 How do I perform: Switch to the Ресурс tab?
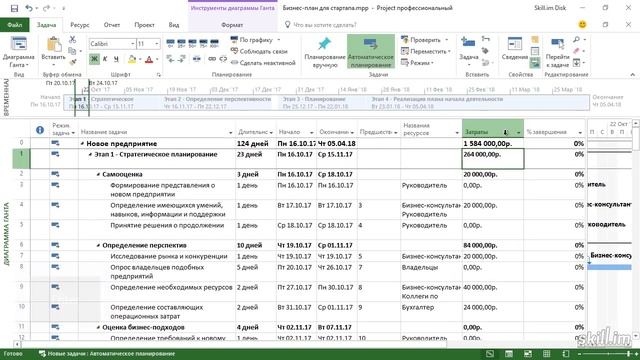coord(80,25)
